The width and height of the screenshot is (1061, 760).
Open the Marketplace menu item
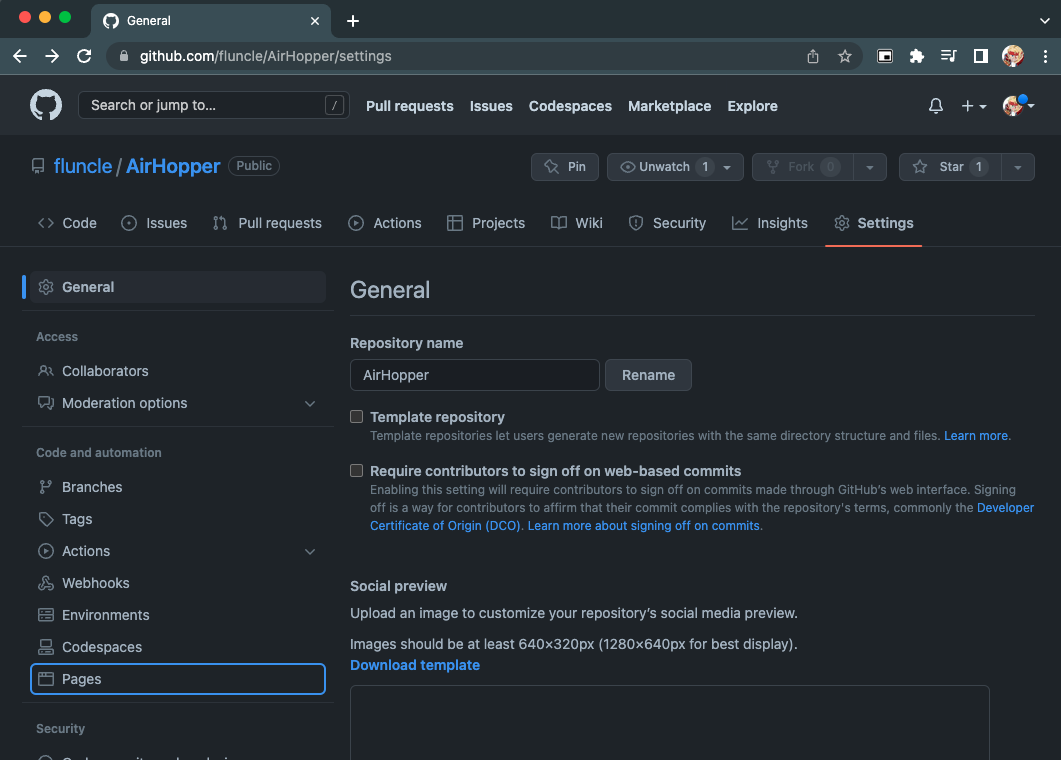(x=669, y=106)
